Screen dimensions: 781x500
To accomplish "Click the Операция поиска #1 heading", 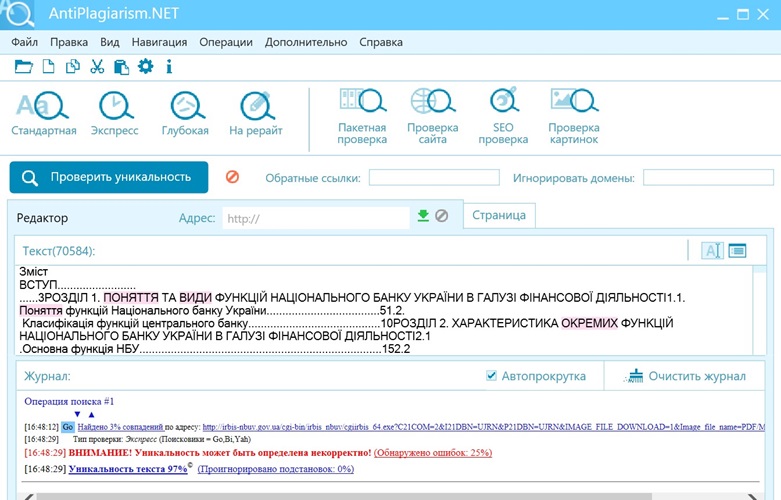I will point(69,401).
